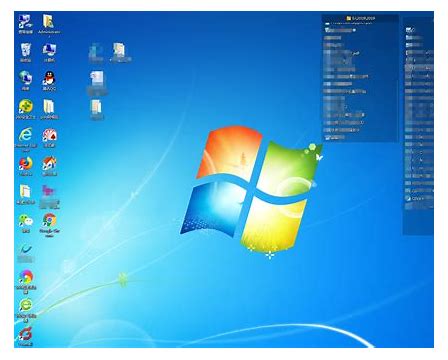Viewport: 448px width, 360px height.
Task: Launch the colorful house icon shortcut
Action: (x=49, y=163)
